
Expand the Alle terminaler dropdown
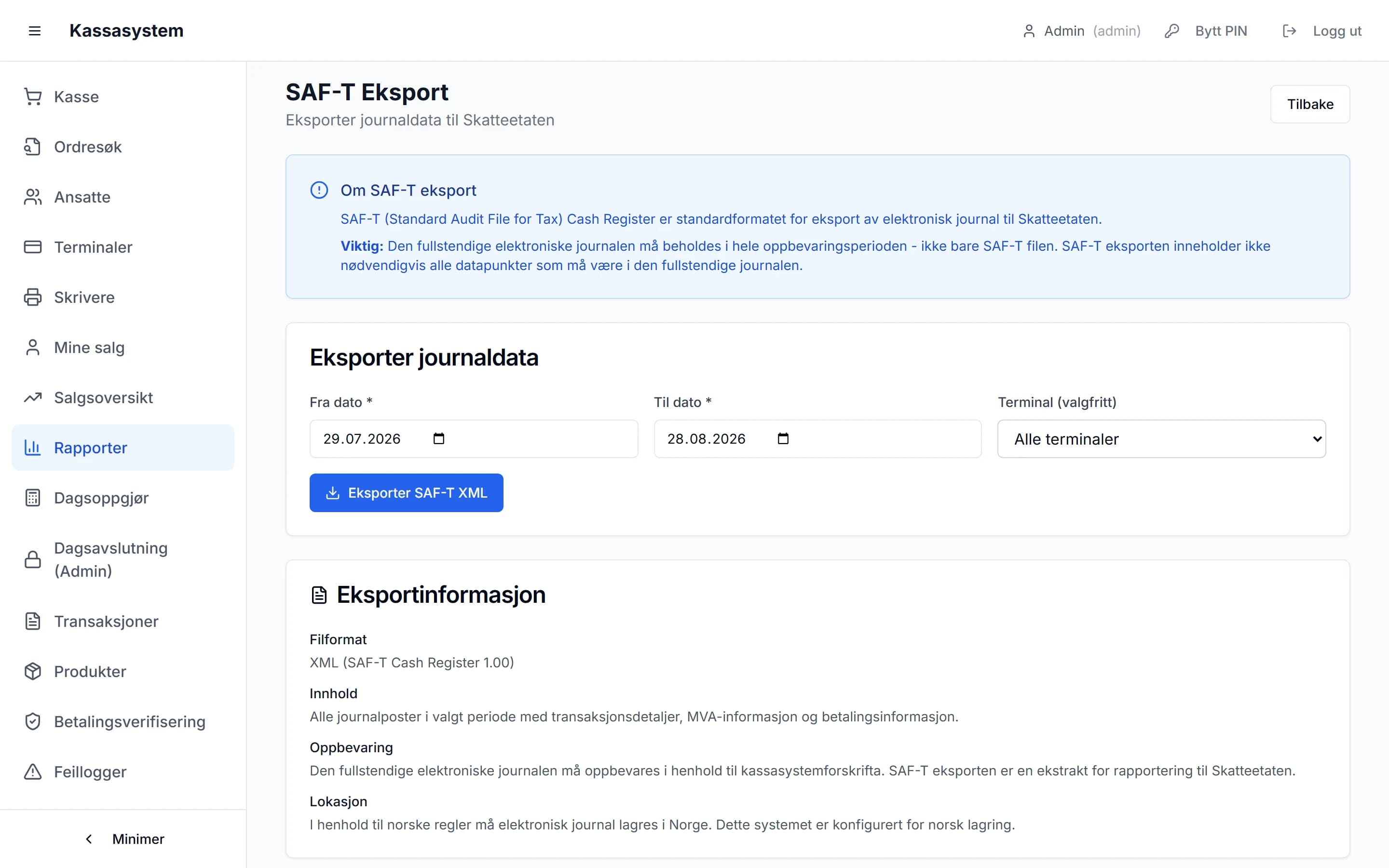(x=1161, y=439)
